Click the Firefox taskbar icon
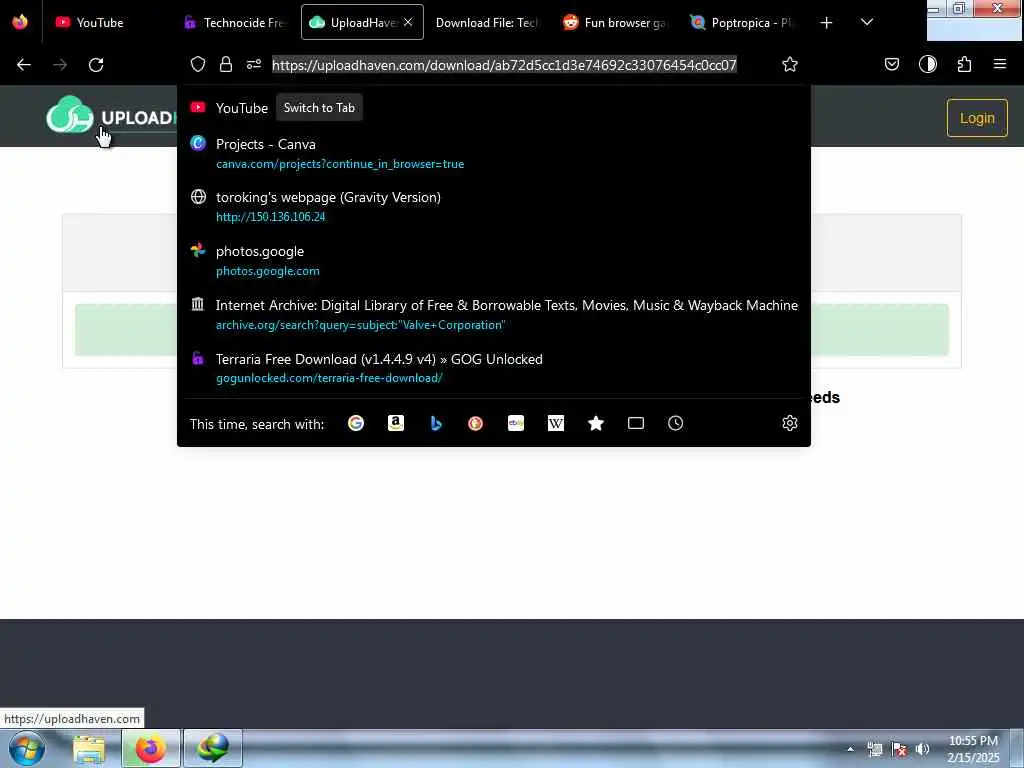The width and height of the screenshot is (1024, 768). pos(151,748)
